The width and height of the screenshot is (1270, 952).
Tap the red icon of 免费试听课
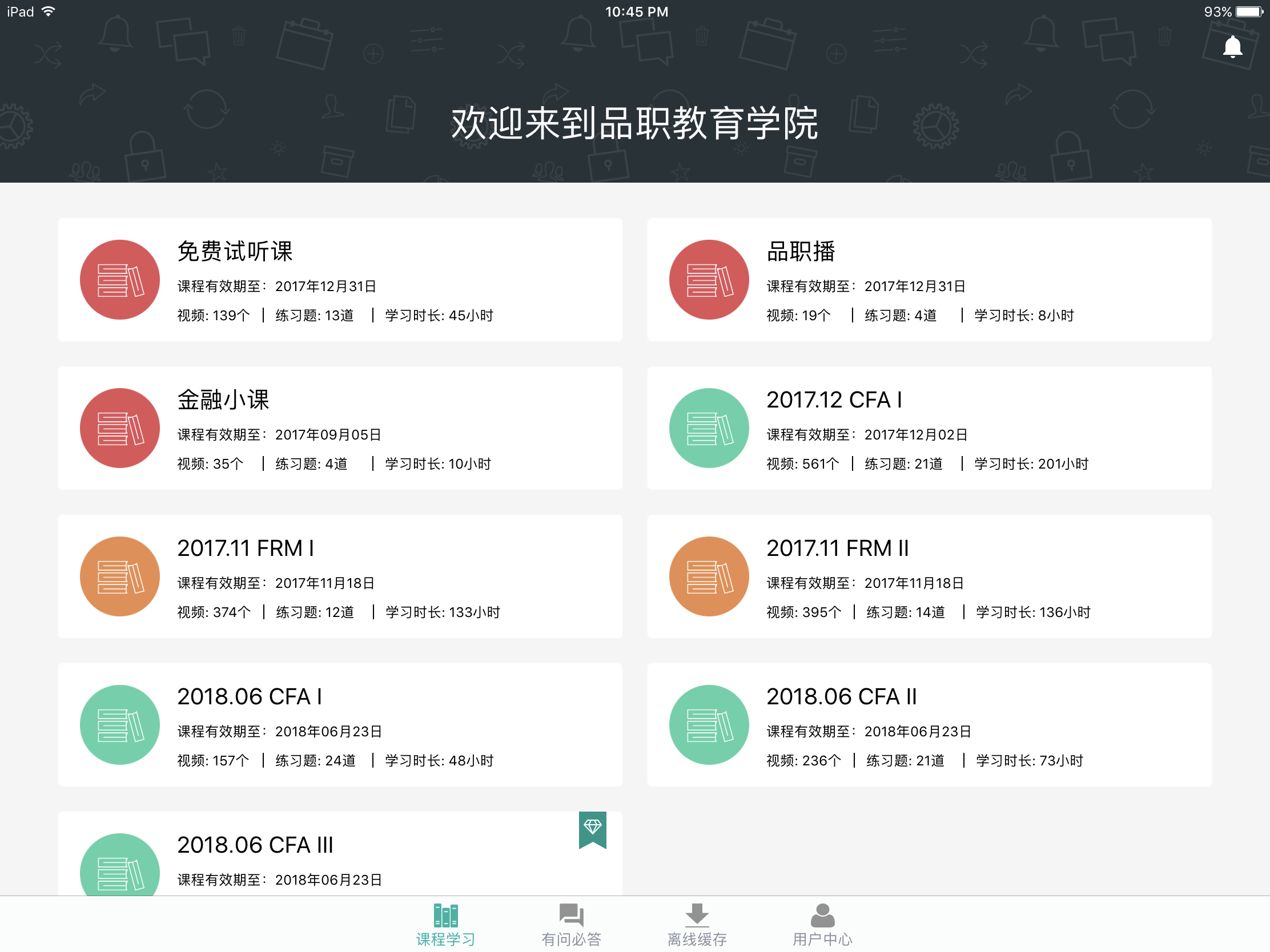click(120, 280)
